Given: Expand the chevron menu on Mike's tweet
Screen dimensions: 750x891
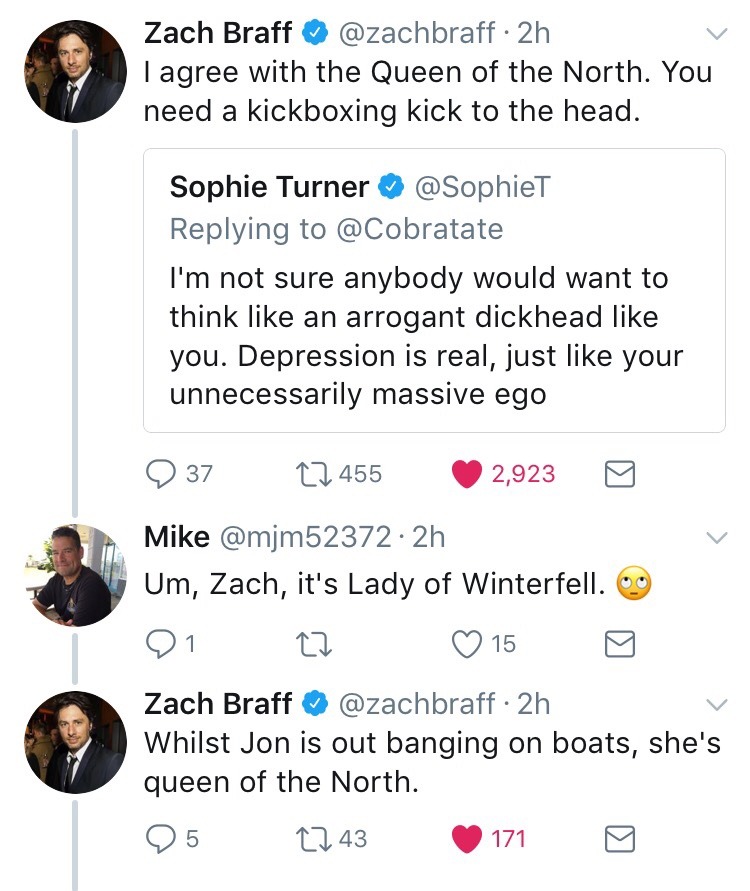Looking at the screenshot, I should pyautogui.click(x=715, y=538).
